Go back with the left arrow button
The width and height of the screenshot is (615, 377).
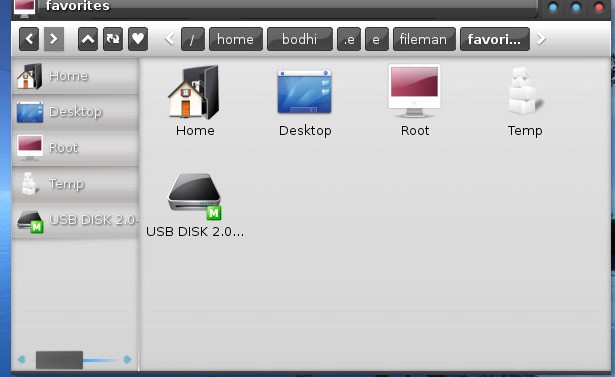tap(29, 39)
